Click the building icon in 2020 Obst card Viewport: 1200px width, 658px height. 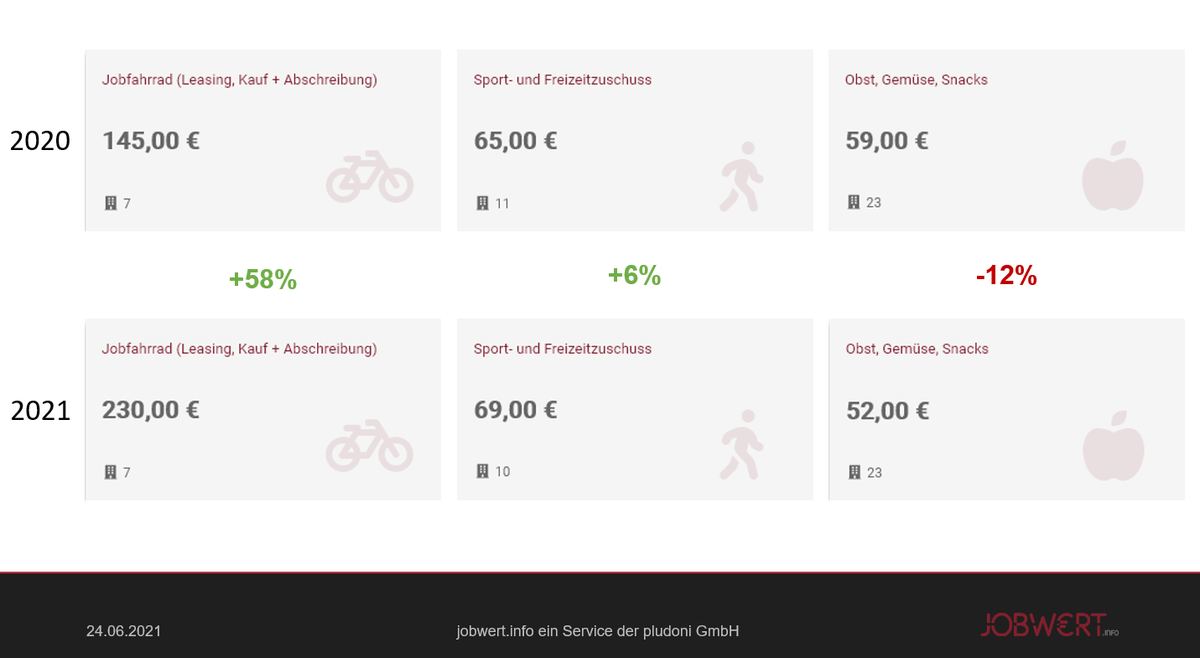[853, 202]
